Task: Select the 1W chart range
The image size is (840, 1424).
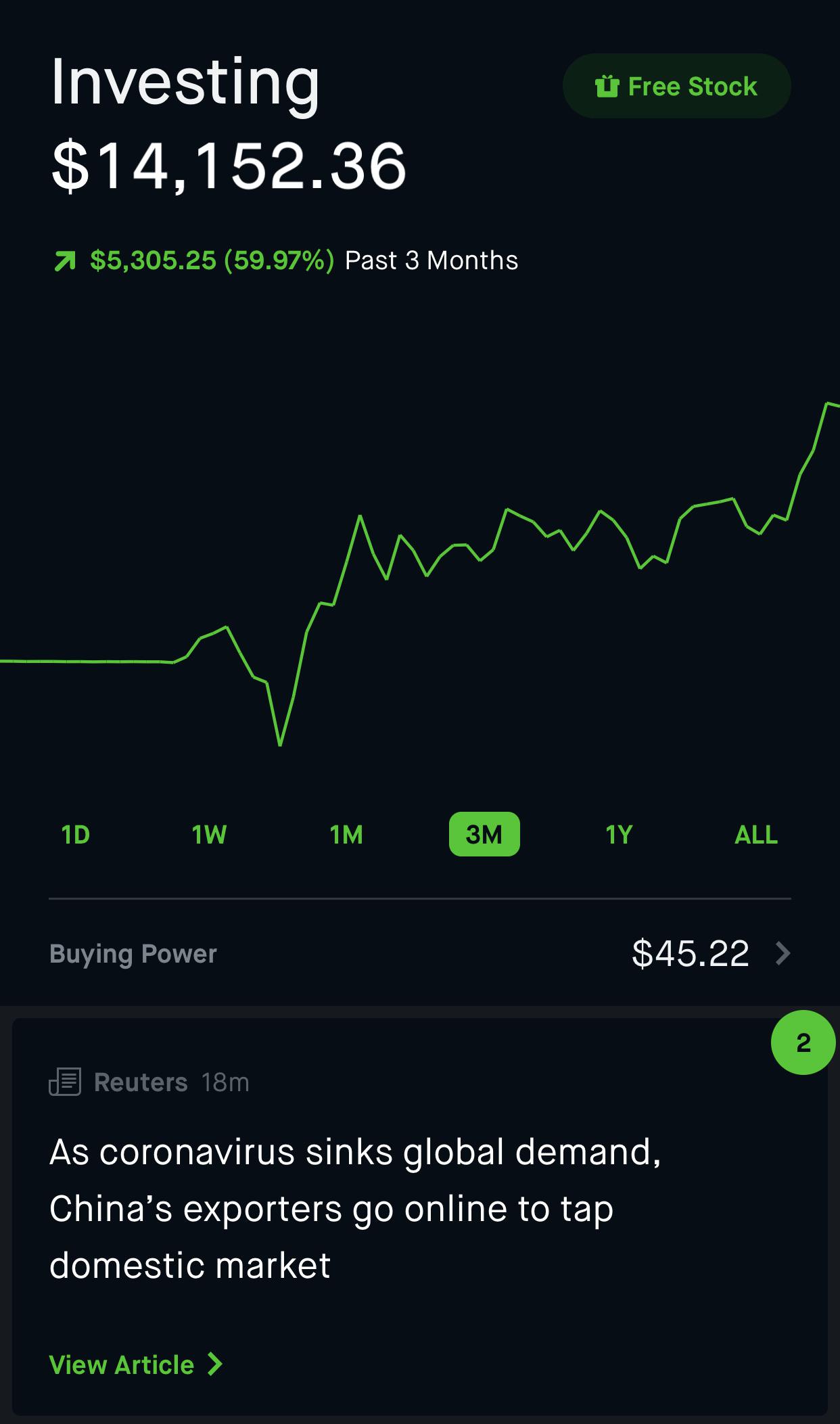Action: (209, 835)
